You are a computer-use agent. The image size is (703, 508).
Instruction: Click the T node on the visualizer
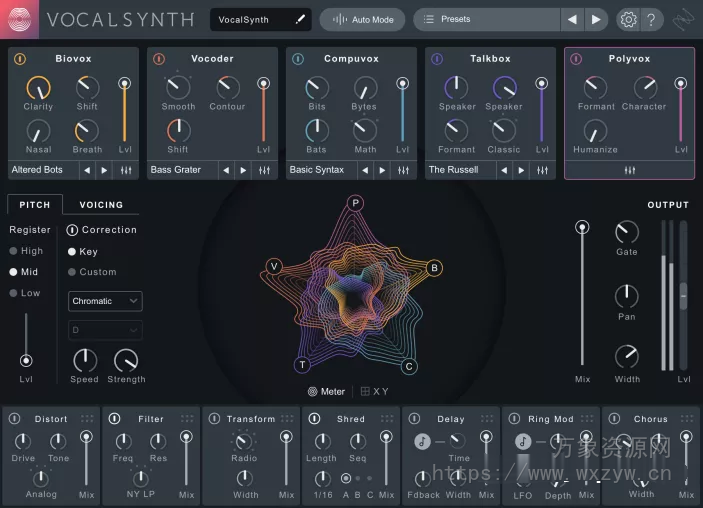[302, 365]
